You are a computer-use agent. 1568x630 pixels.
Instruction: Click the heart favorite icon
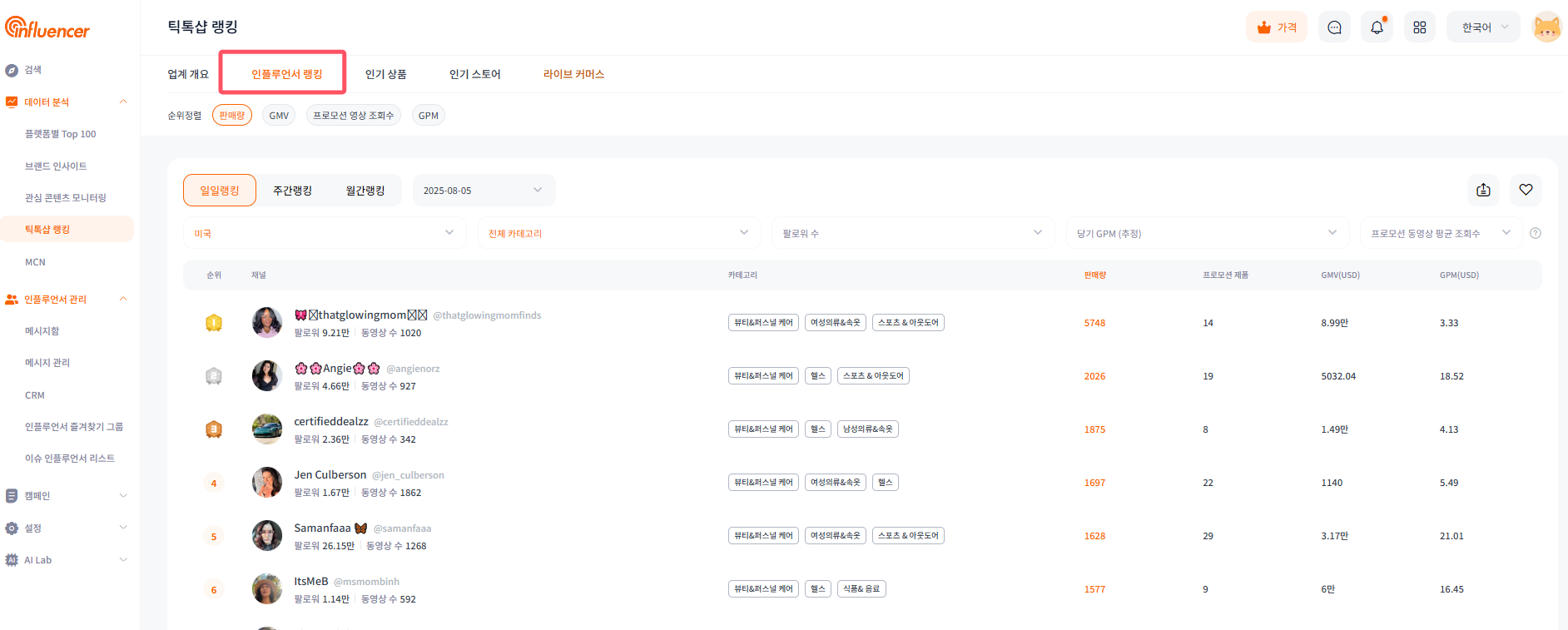(1526, 190)
